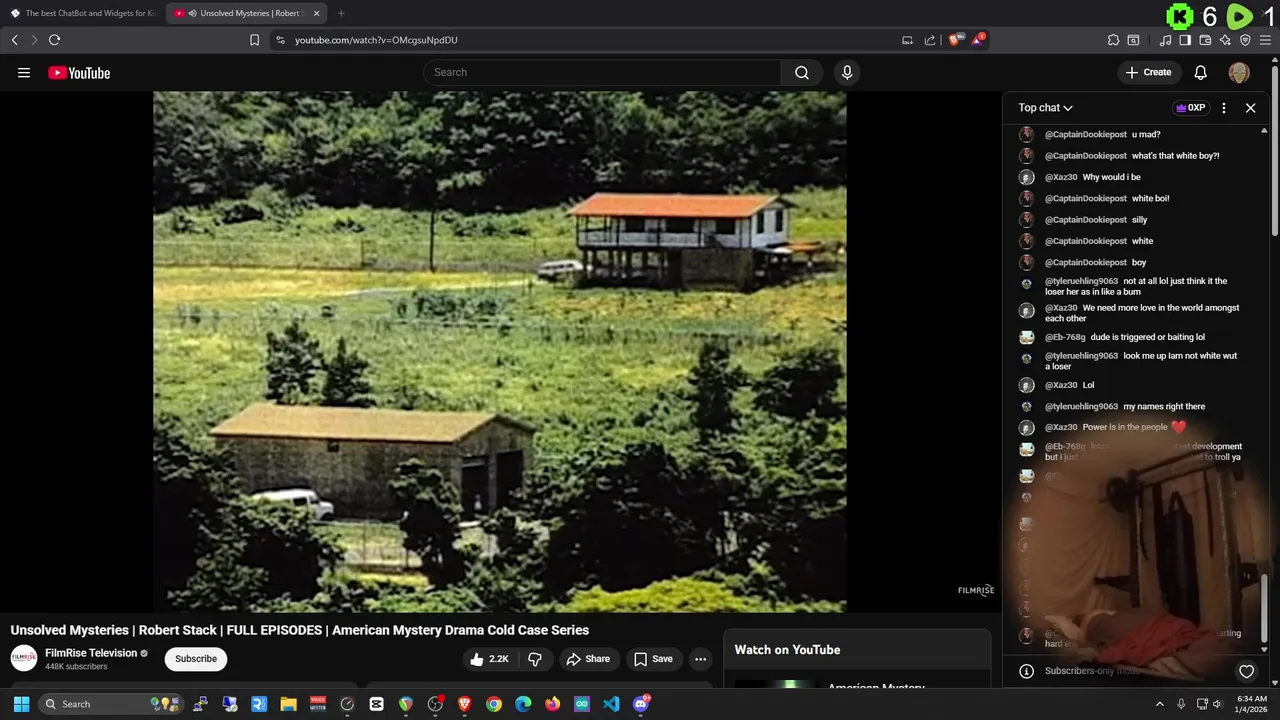1280x720 pixels.
Task: Show hidden system tray icons chevron
Action: 1159,704
